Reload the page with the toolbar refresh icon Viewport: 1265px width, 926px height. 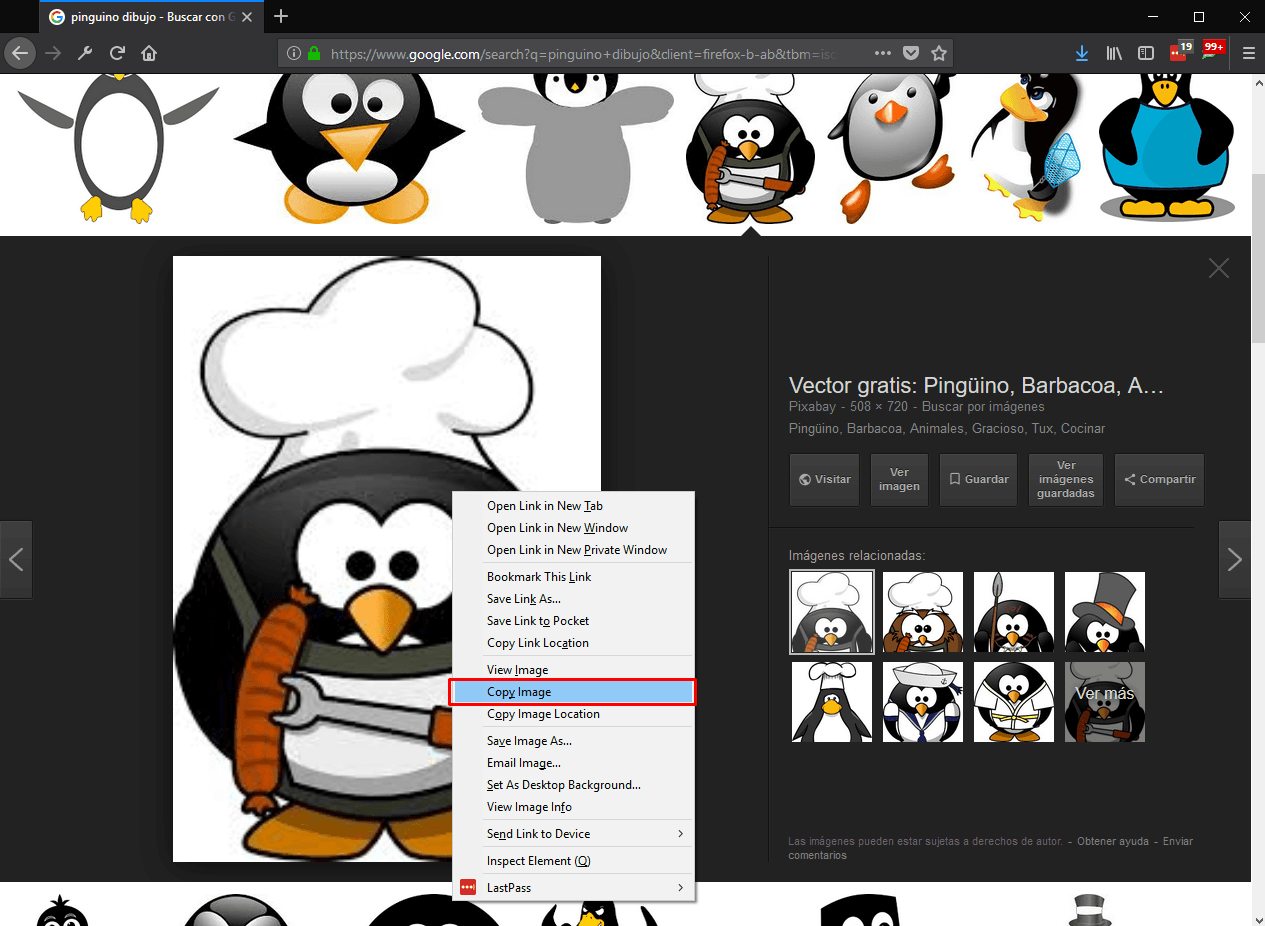click(117, 53)
